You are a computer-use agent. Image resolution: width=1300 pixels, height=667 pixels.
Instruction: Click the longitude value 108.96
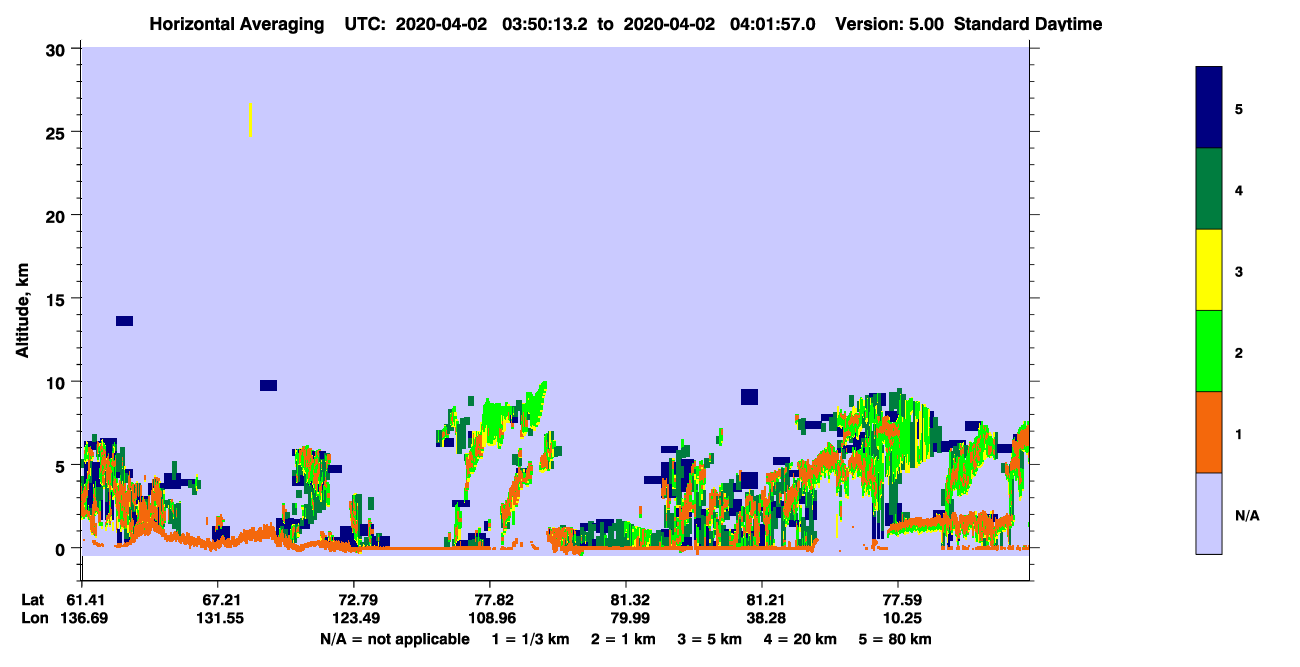[490, 619]
